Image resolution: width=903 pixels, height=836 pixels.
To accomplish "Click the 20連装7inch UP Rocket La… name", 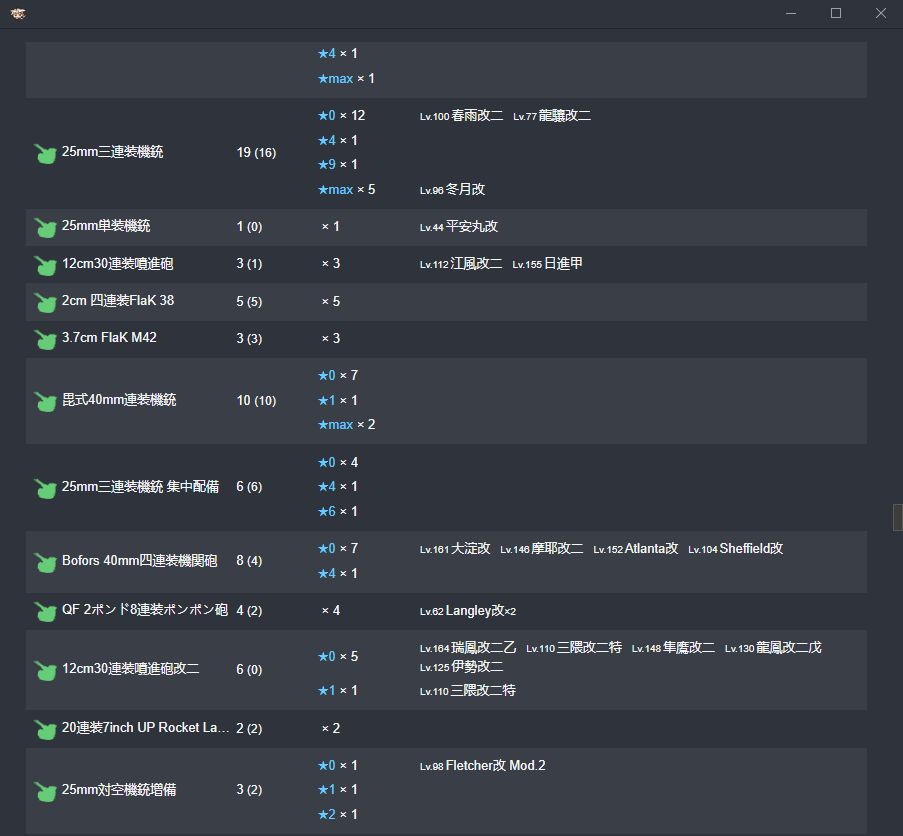I will tap(145, 728).
